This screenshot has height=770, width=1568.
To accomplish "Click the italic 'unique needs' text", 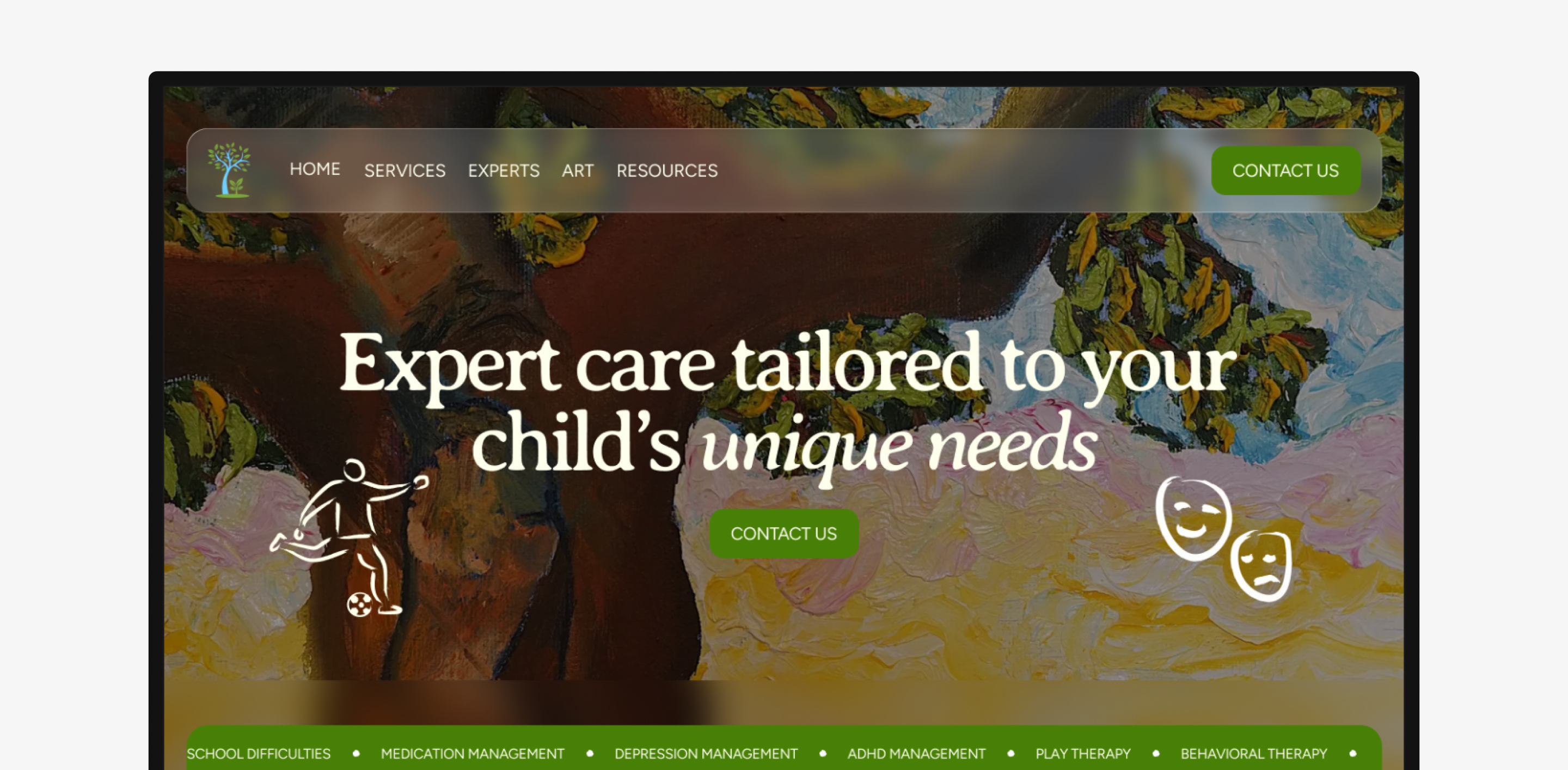I will pos(899,447).
